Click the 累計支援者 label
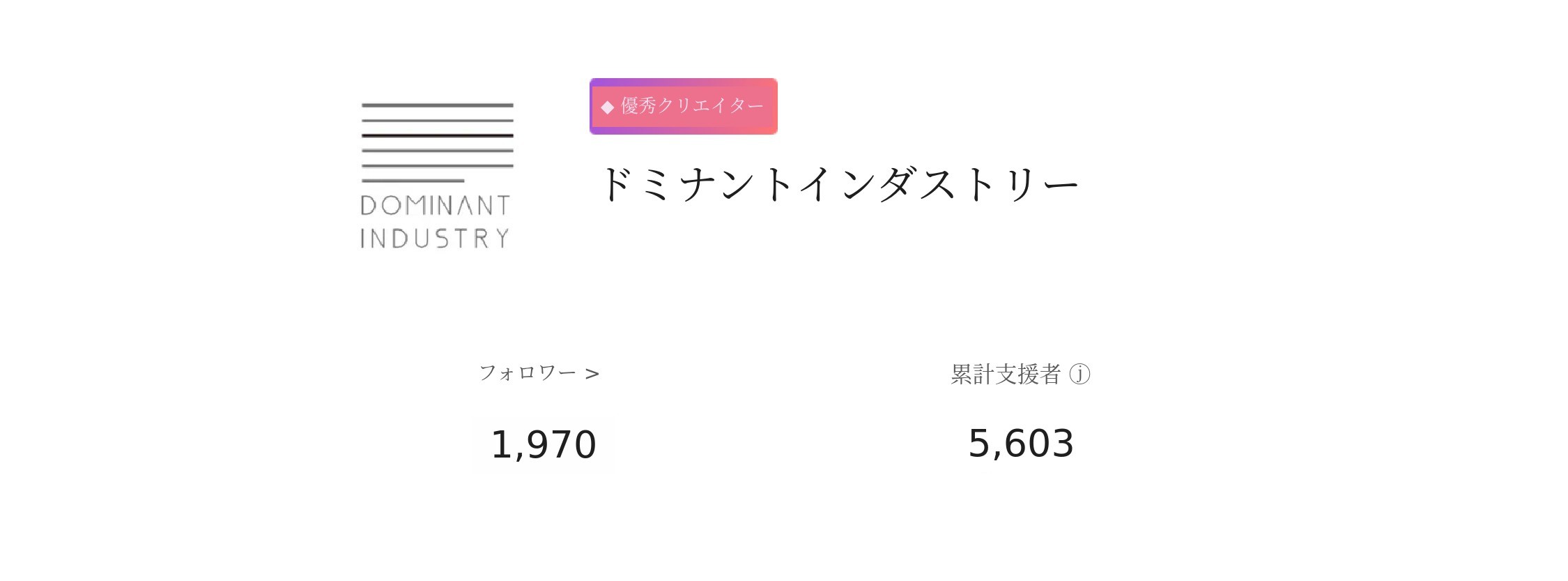 [1006, 375]
